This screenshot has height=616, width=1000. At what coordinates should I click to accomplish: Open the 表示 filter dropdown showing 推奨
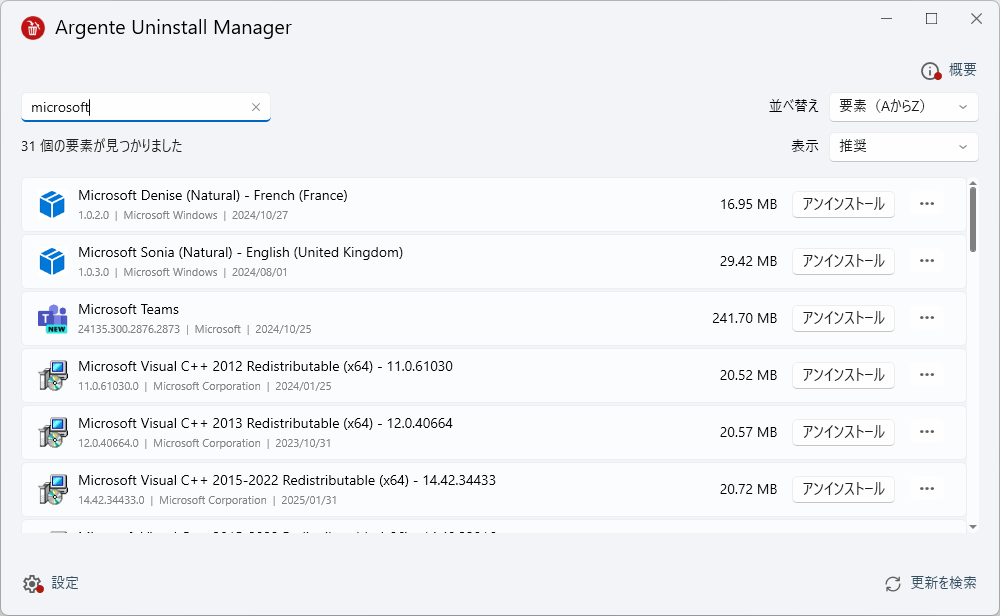click(x=904, y=147)
